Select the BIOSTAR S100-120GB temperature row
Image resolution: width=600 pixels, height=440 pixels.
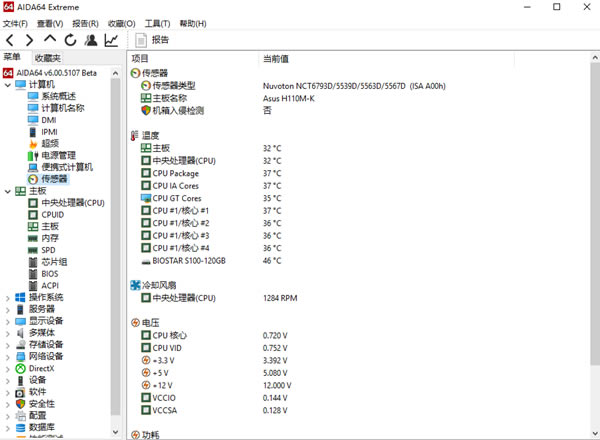click(189, 260)
